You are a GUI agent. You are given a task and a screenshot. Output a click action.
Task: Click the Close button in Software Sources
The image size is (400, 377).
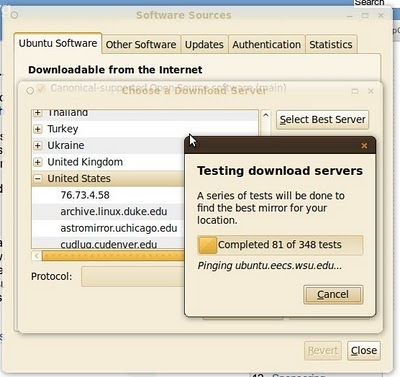[364, 350]
